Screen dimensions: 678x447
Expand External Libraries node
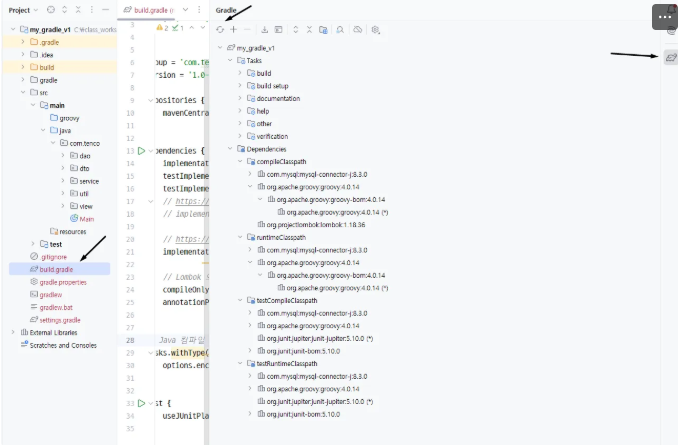pyautogui.click(x=13, y=332)
